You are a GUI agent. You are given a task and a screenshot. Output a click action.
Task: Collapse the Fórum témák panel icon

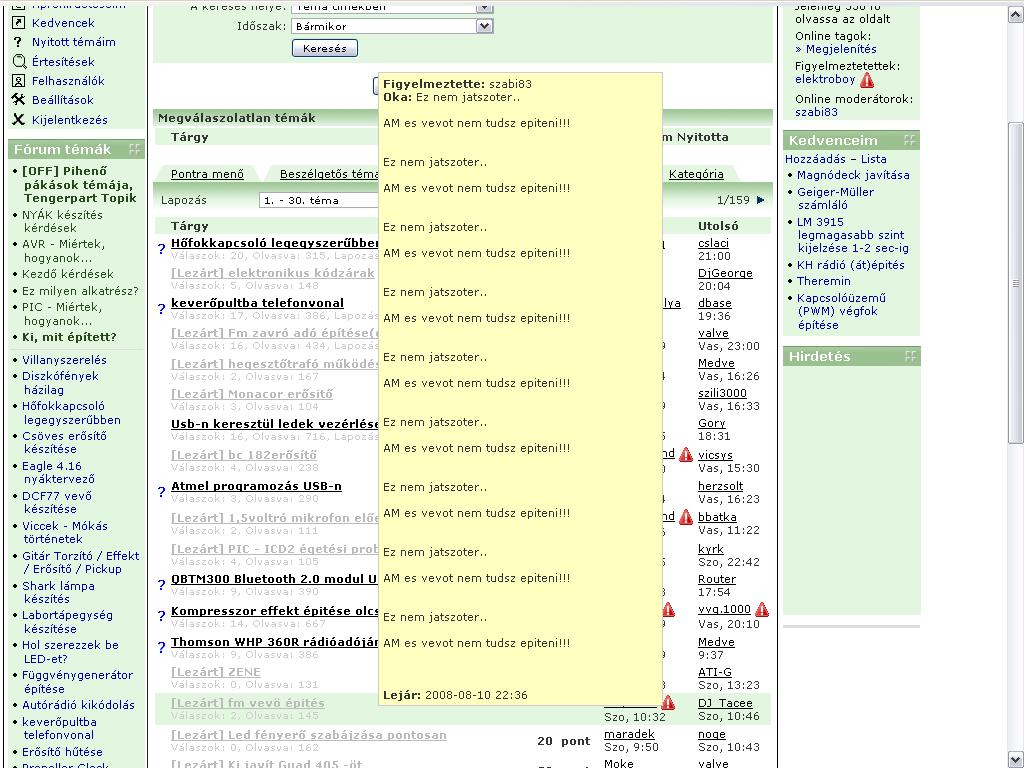click(135, 149)
